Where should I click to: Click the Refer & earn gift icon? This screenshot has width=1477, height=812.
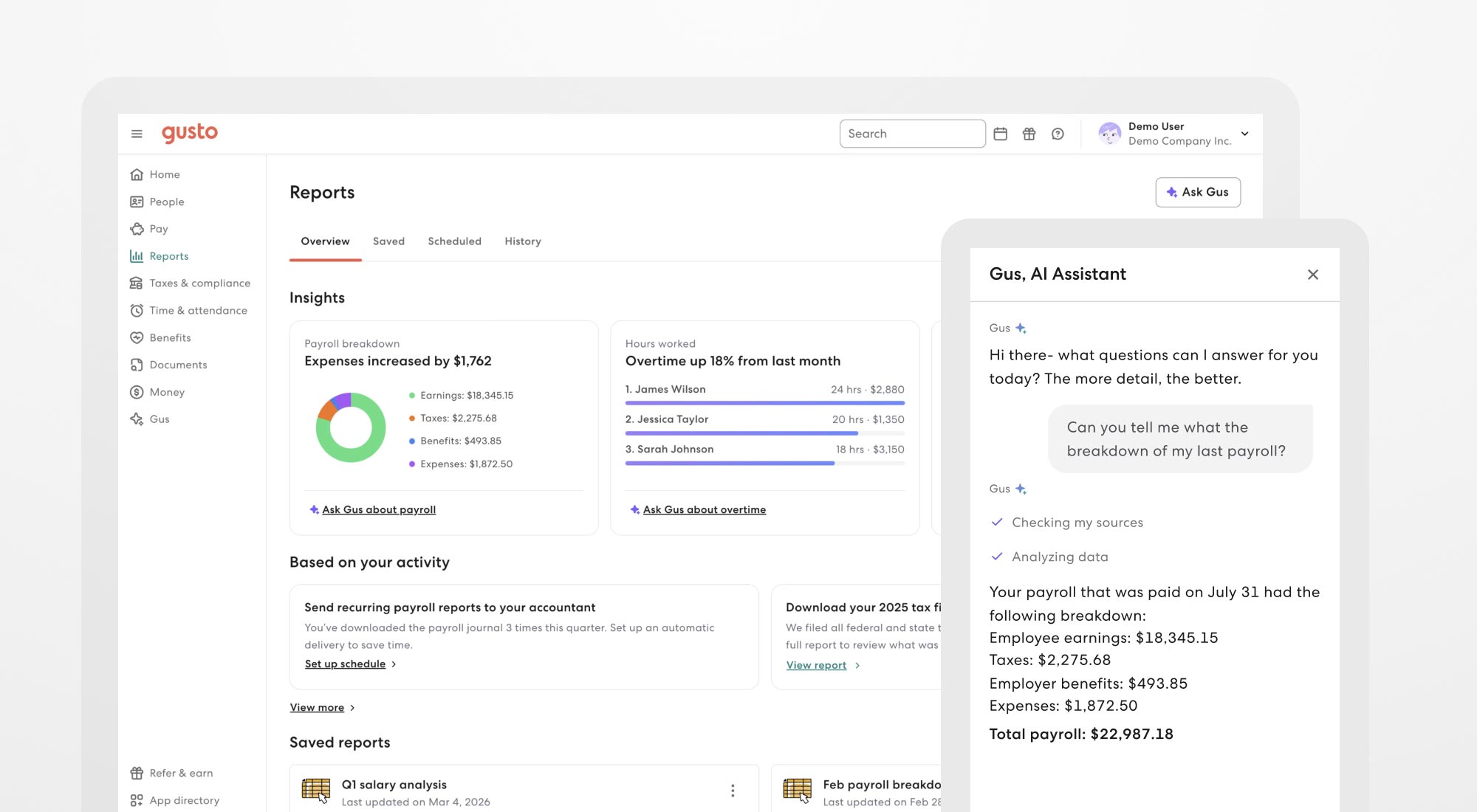coord(137,773)
